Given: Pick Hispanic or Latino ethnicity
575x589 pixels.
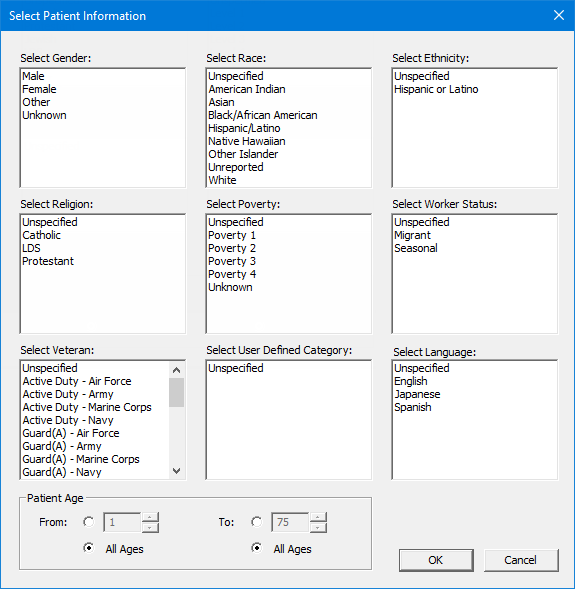Looking at the screenshot, I should tap(436, 89).
